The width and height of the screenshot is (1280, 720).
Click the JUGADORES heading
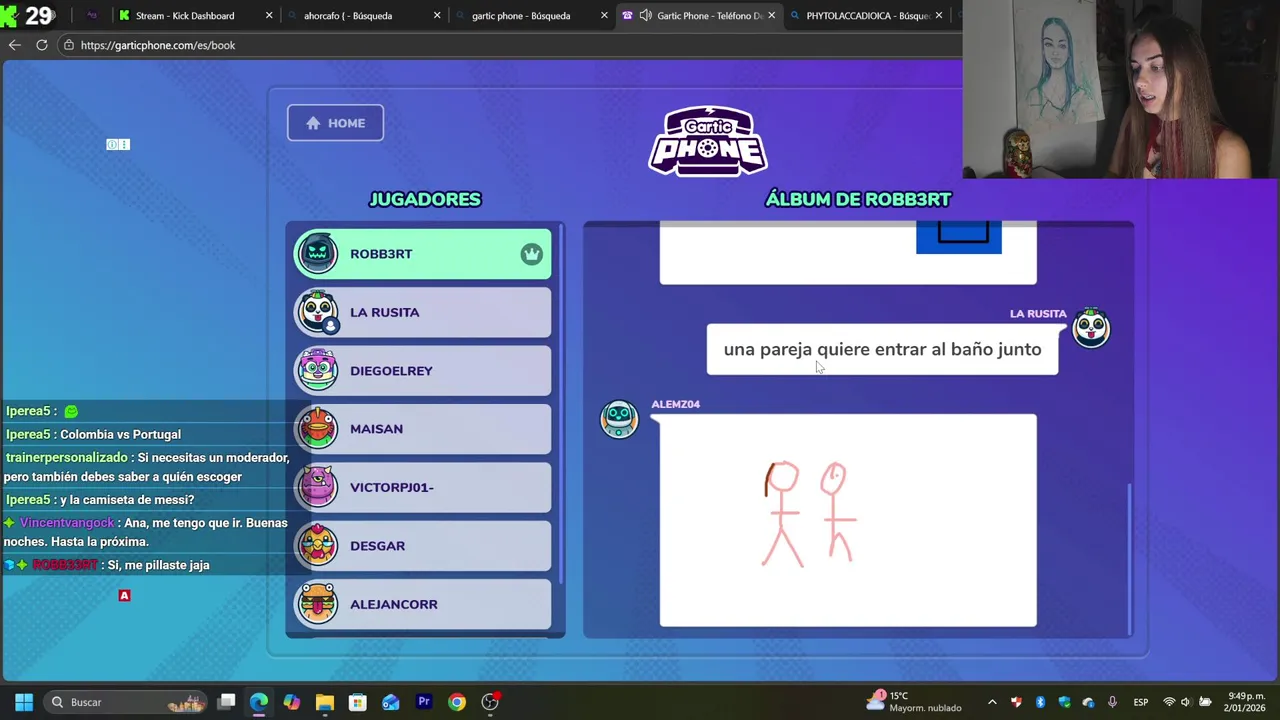(x=425, y=199)
